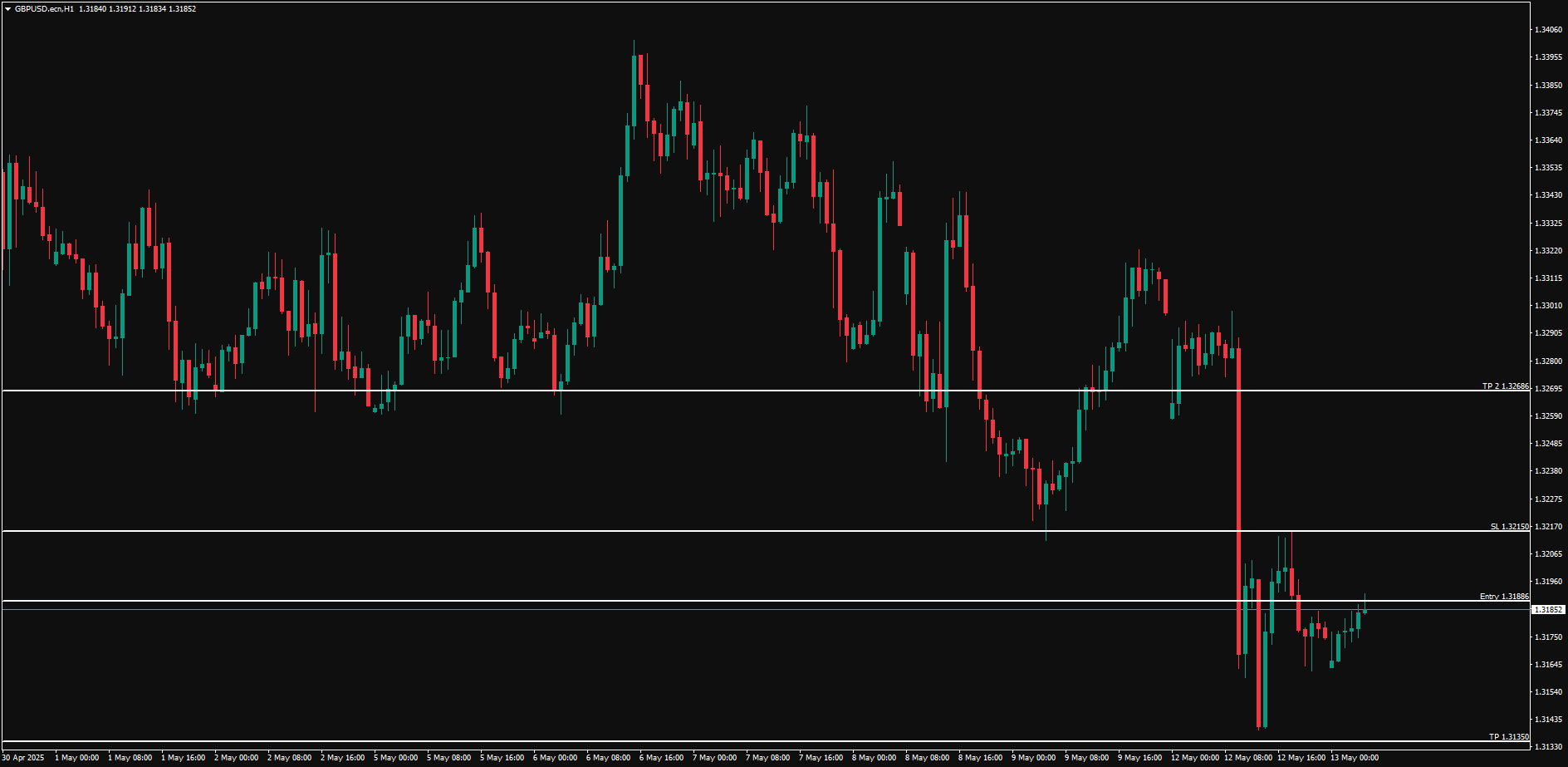This screenshot has width=1568, height=767.
Task: Click the Entry 1.31886 line label
Action: 1504,597
